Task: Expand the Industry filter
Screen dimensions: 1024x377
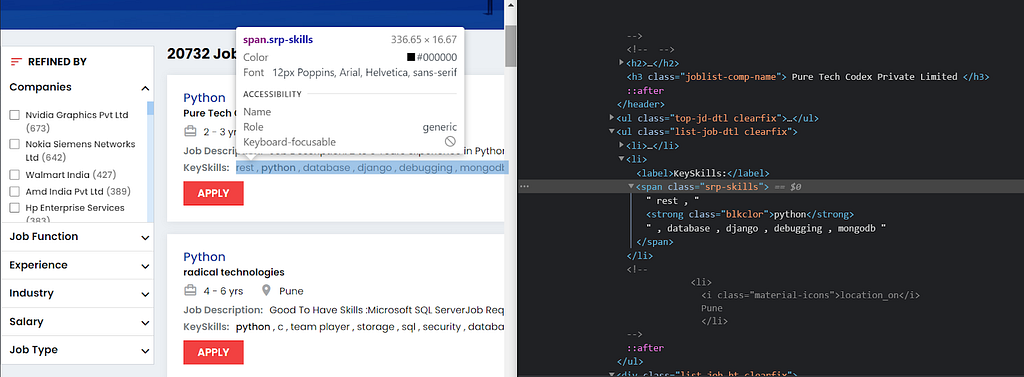Action: [x=145, y=294]
